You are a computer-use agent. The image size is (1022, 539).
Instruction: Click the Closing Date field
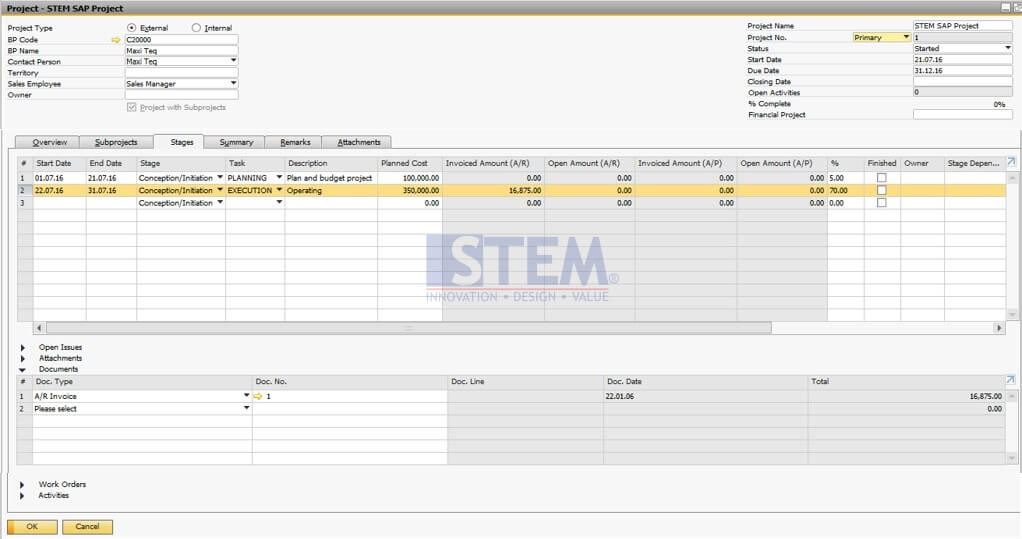point(963,81)
